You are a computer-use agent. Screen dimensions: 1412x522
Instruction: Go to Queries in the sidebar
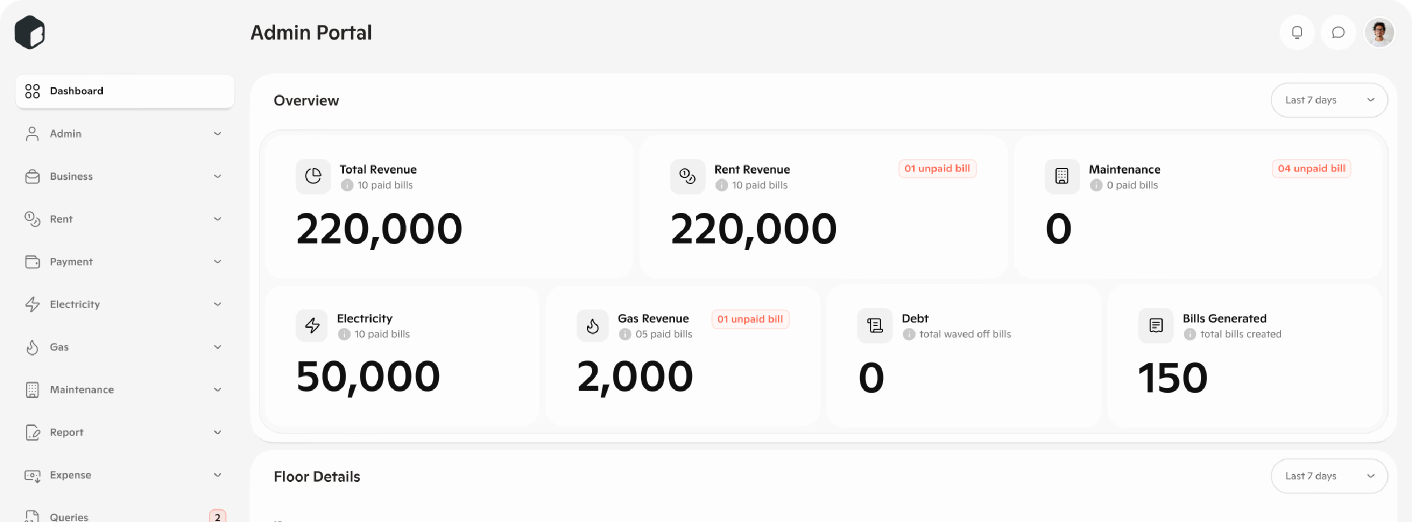pyautogui.click(x=70, y=517)
